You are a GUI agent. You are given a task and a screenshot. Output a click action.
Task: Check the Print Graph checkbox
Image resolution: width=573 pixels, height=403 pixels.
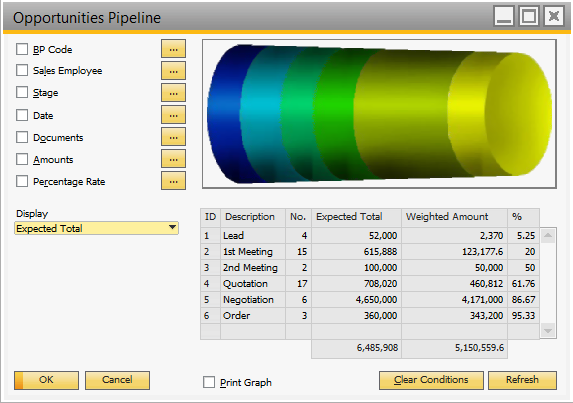pos(209,382)
